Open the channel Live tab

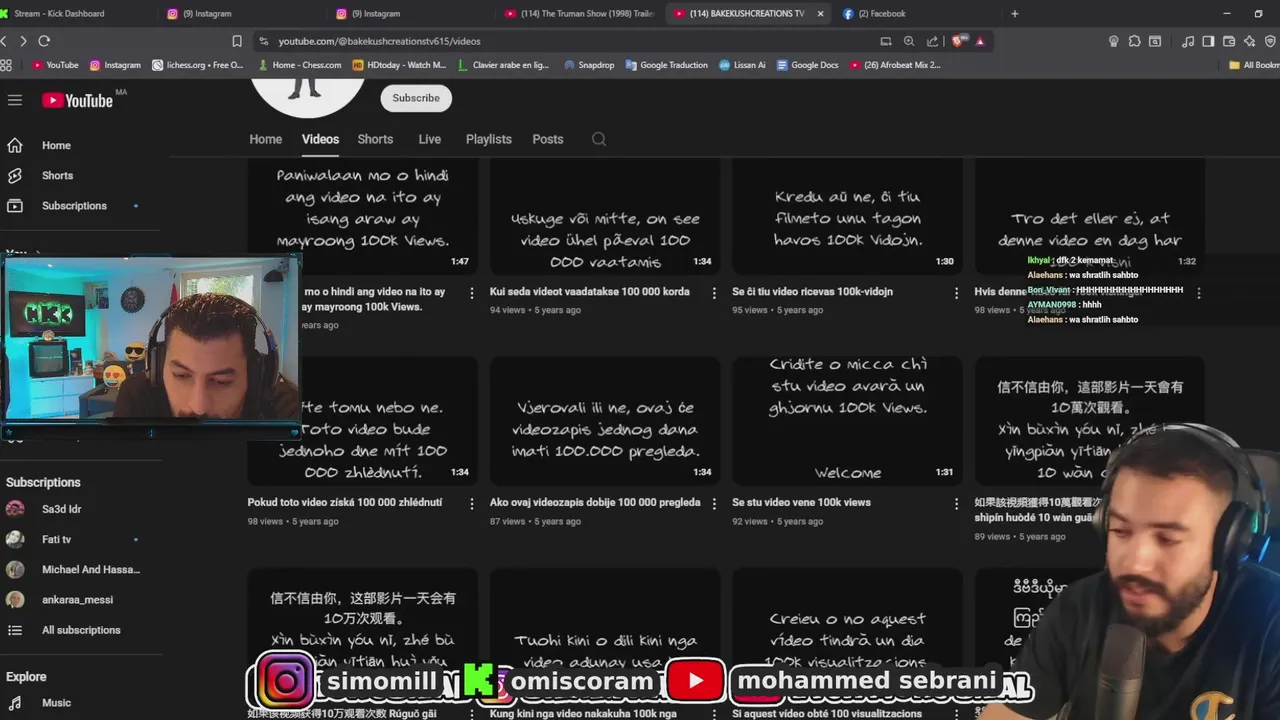[429, 139]
